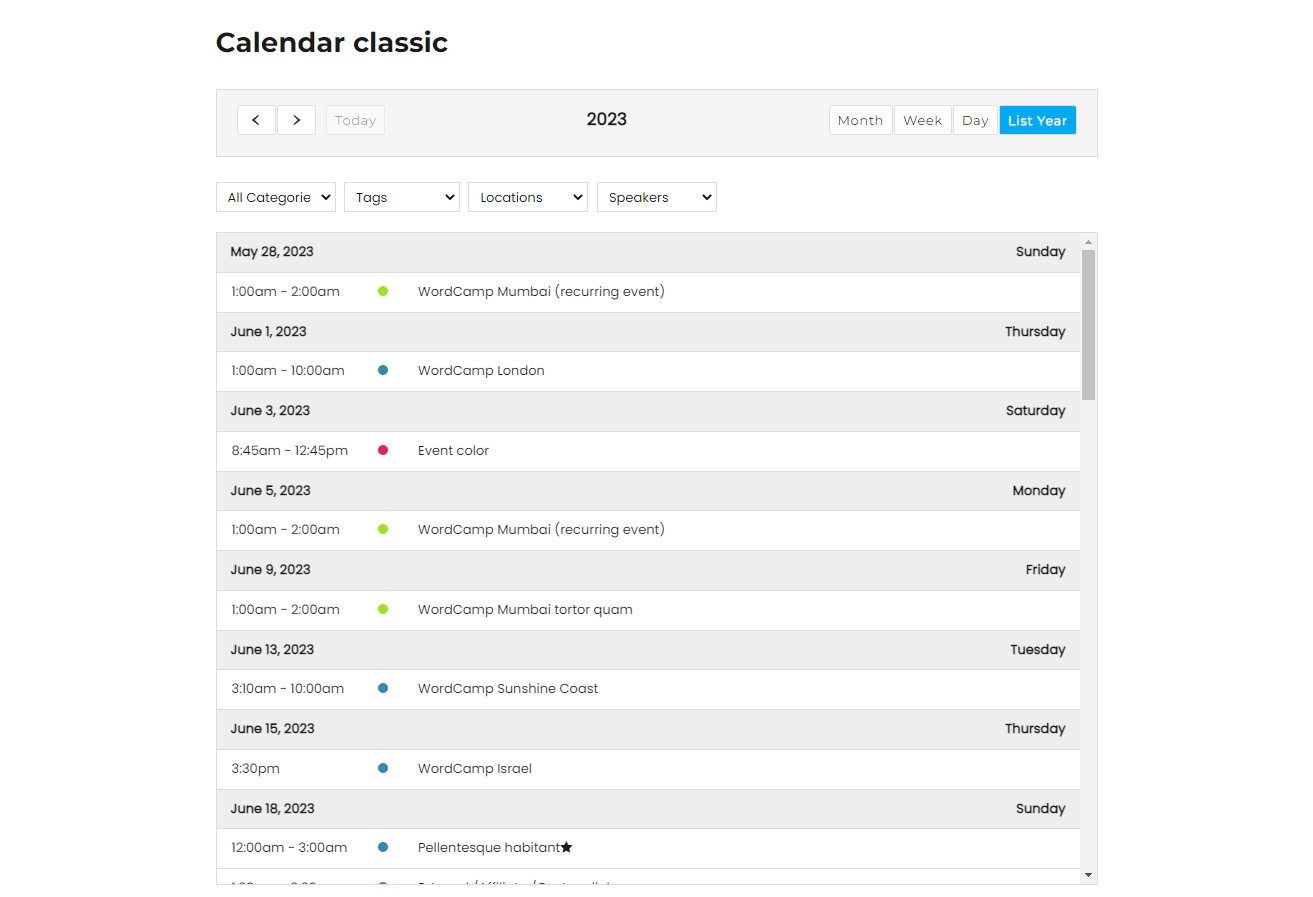Click the blue dot beside WordCamp Israel
Screen dimensions: 1313x897
[x=383, y=768]
